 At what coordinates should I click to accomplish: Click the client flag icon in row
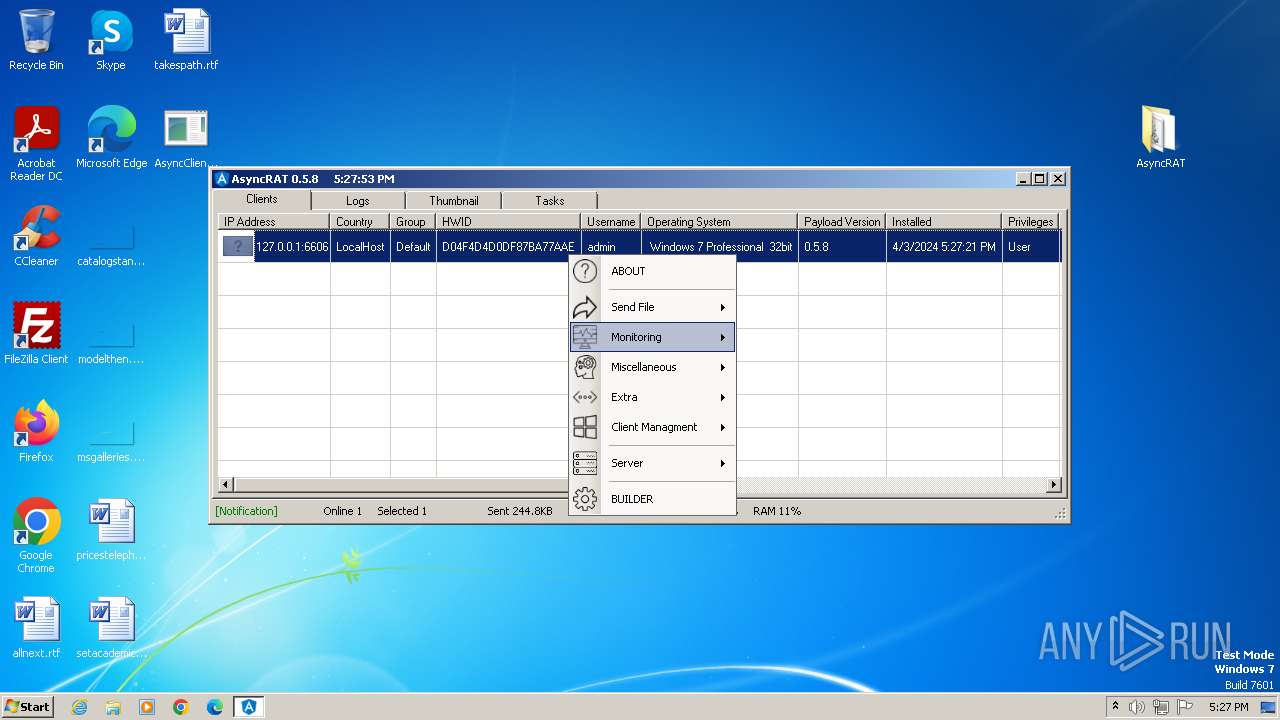click(x=238, y=246)
